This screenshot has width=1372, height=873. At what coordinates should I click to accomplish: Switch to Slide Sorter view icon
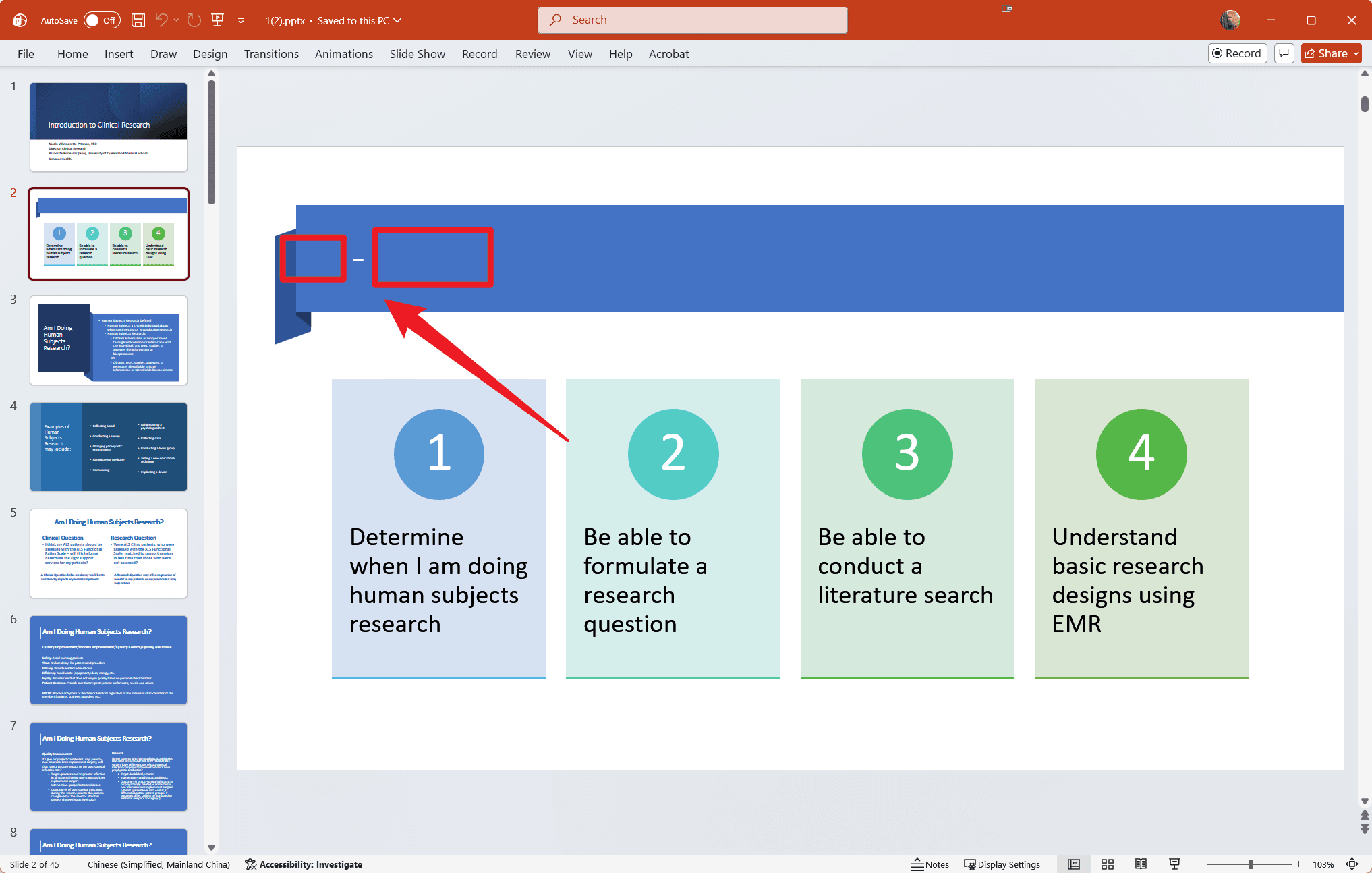(x=1108, y=864)
